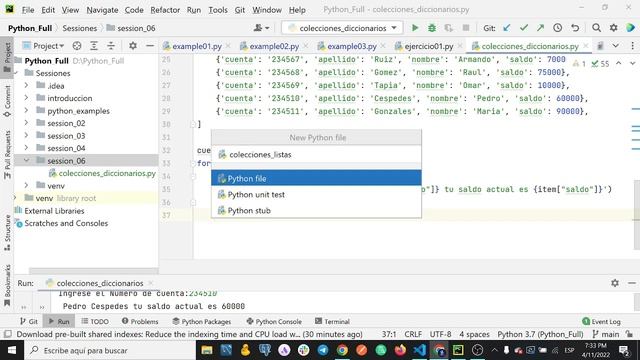Viewport: 640px width, 360px height.
Task: Open the Pull Requests side tool window
Action: [7, 154]
